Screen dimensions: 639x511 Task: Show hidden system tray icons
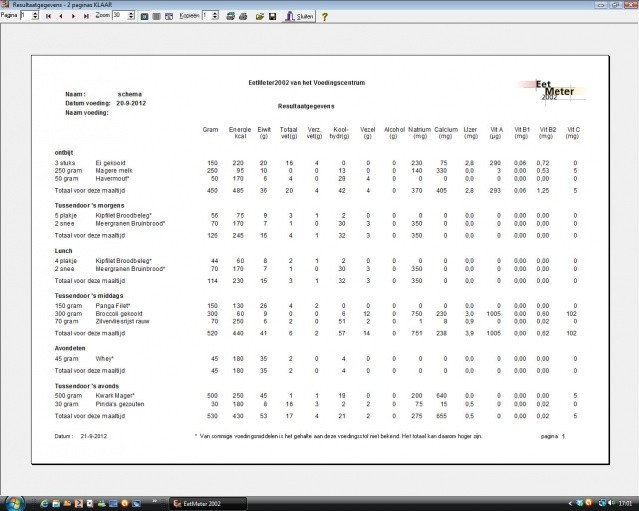[x=570, y=504]
